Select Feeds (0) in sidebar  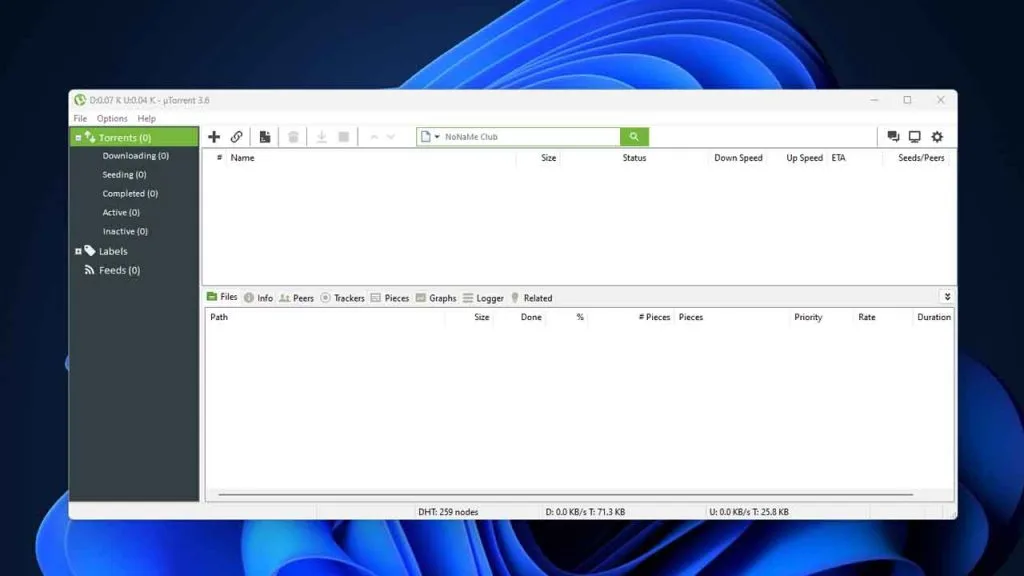[119, 270]
